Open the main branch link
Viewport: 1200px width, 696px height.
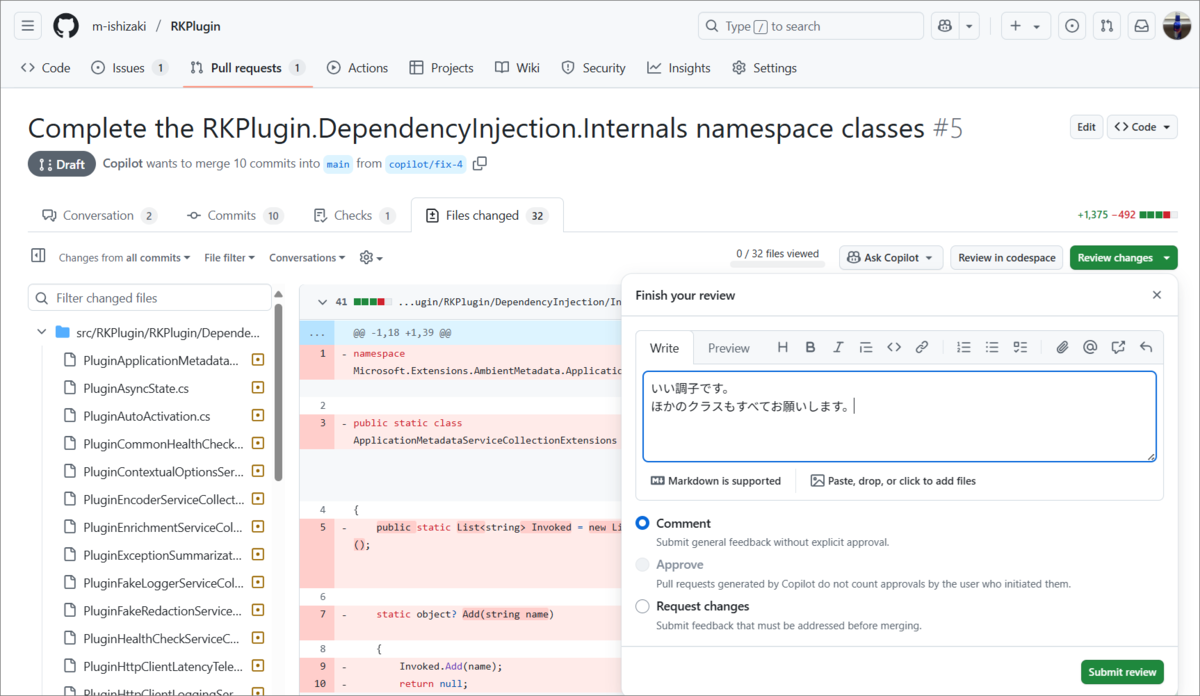[x=338, y=164]
